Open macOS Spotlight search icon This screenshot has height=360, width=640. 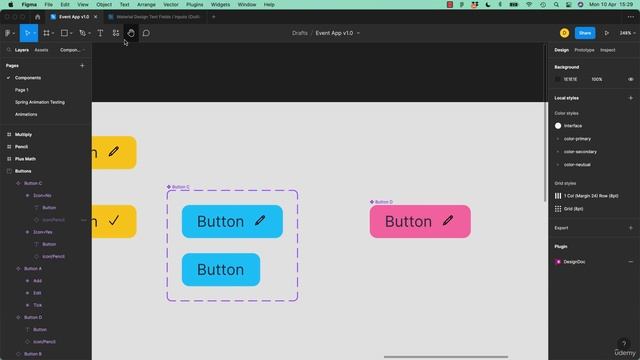click(556, 4)
